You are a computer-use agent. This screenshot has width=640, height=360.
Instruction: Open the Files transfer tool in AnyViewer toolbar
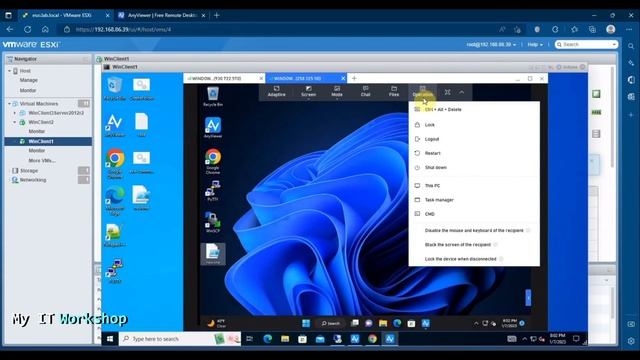394,91
